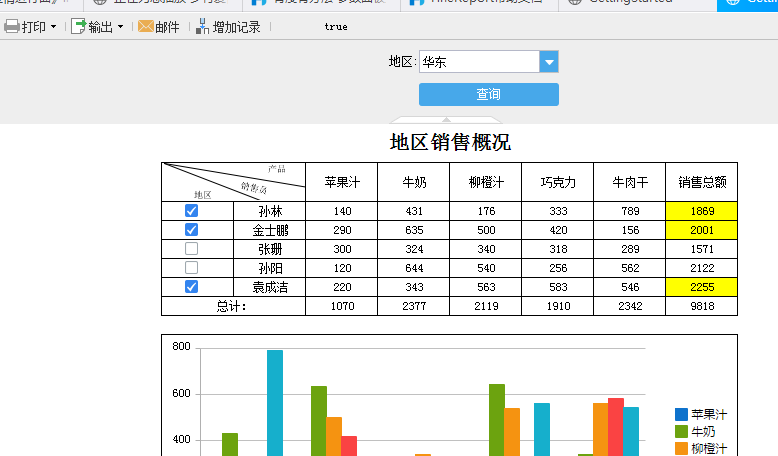This screenshot has height=456, width=778.
Task: Click the 销售总额 column header
Action: [x=702, y=182]
